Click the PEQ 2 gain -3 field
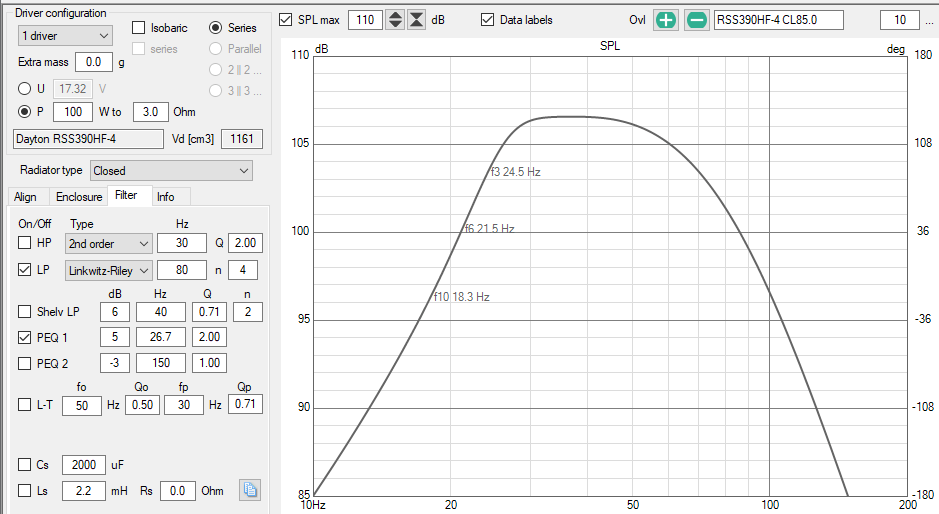This screenshot has height=514, width=939. [114, 362]
